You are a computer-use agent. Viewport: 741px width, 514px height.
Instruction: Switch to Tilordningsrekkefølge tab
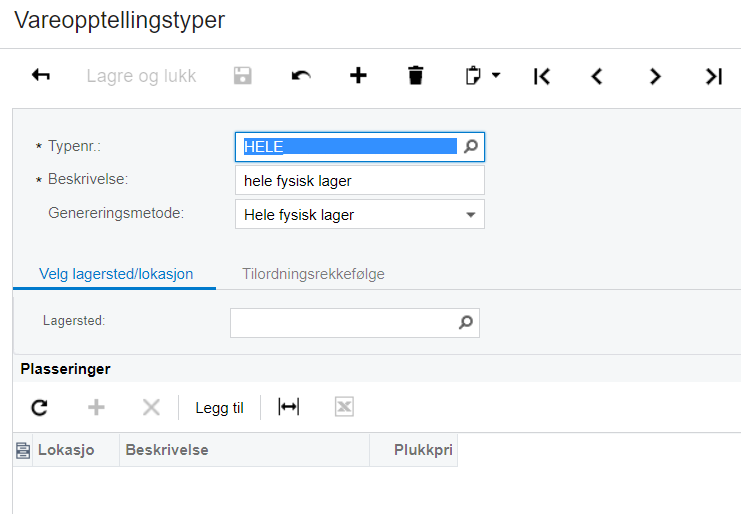[x=313, y=274]
